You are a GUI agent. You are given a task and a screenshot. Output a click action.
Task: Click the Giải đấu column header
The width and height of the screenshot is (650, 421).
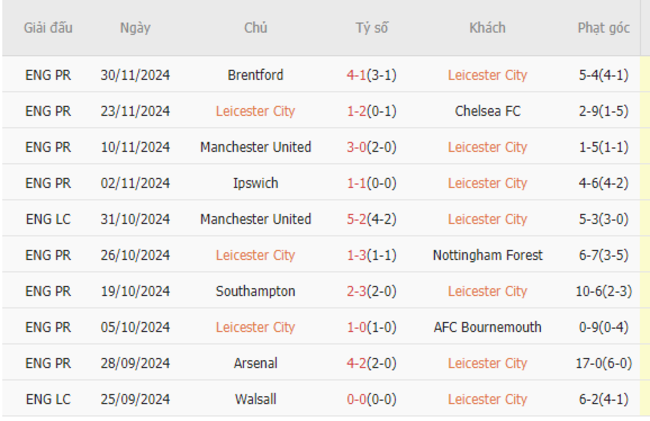point(48,28)
